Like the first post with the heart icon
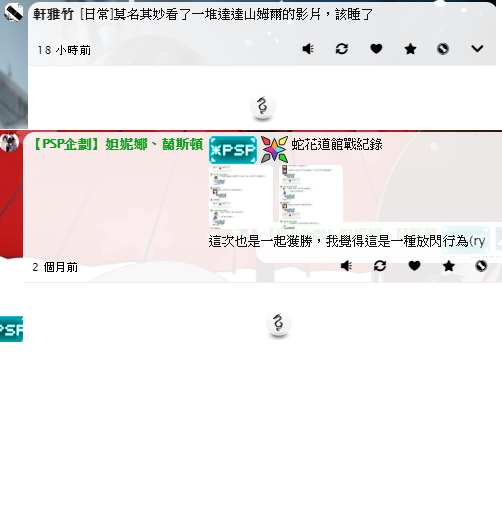The image size is (502, 527). pos(376,49)
